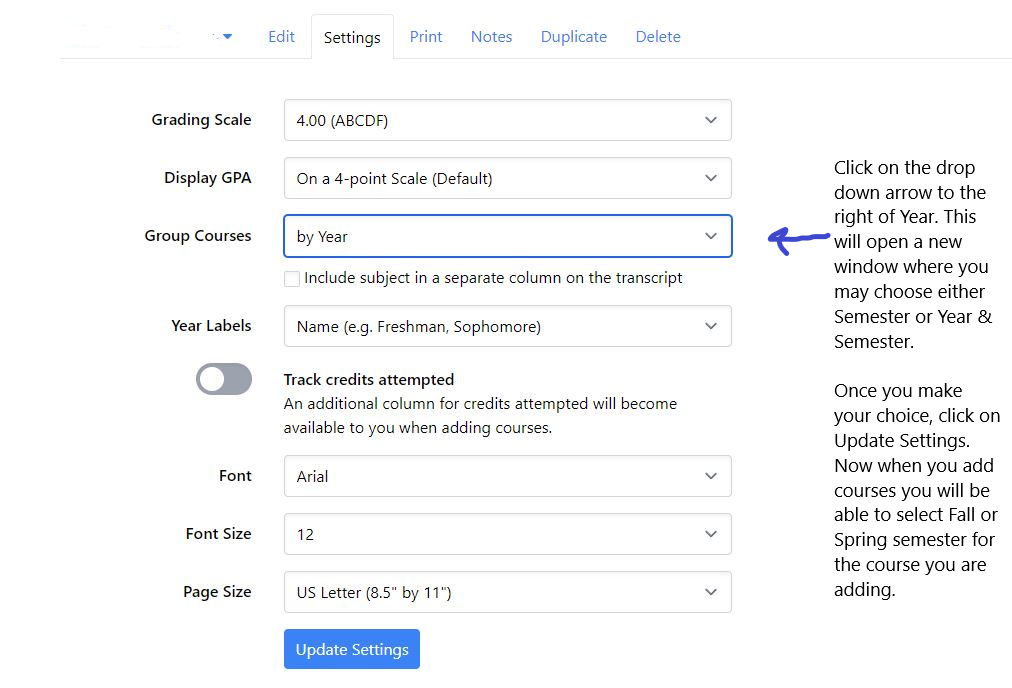Image resolution: width=1012 pixels, height=688 pixels.
Task: Click the chevron arrow in Grading Scale
Action: [x=710, y=120]
